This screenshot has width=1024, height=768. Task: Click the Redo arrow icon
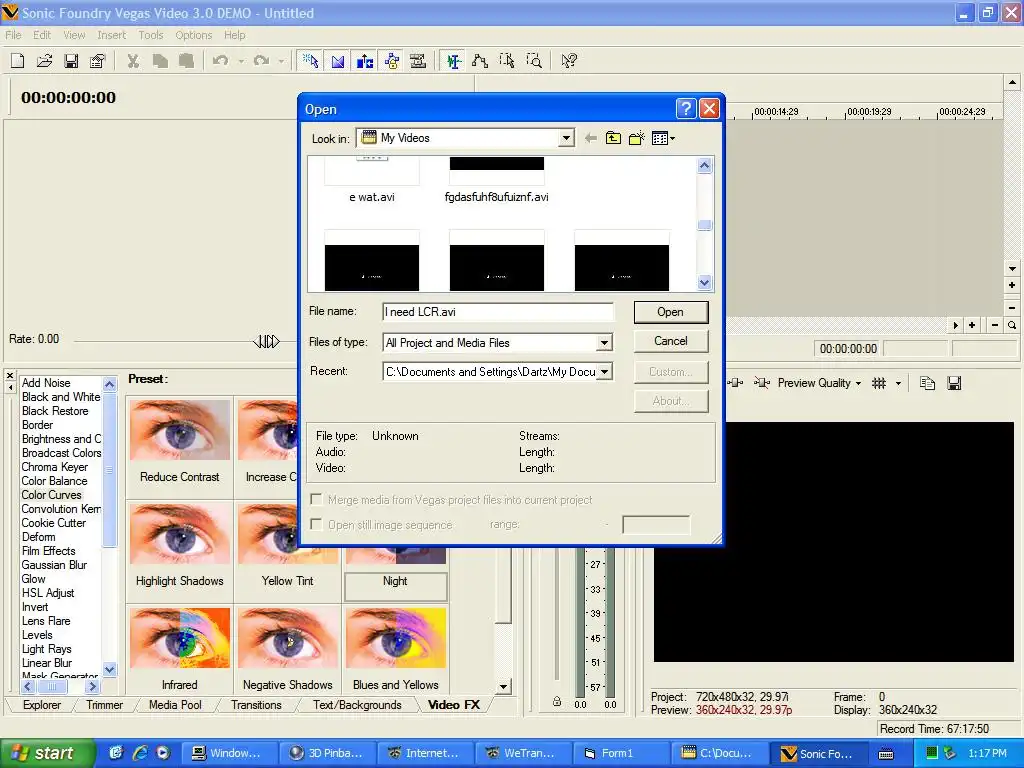[x=261, y=61]
